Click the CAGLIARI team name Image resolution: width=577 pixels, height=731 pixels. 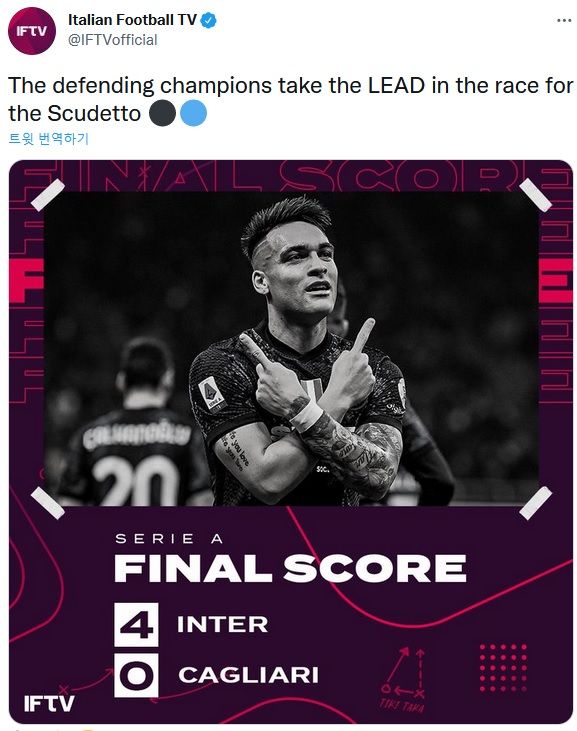point(248,675)
